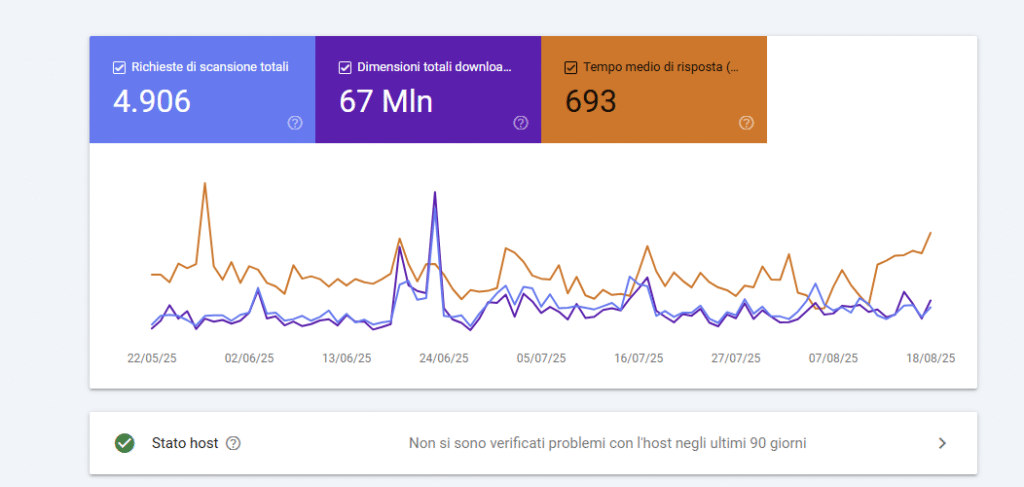Select the purple 67 Mln metric card

[428, 100]
